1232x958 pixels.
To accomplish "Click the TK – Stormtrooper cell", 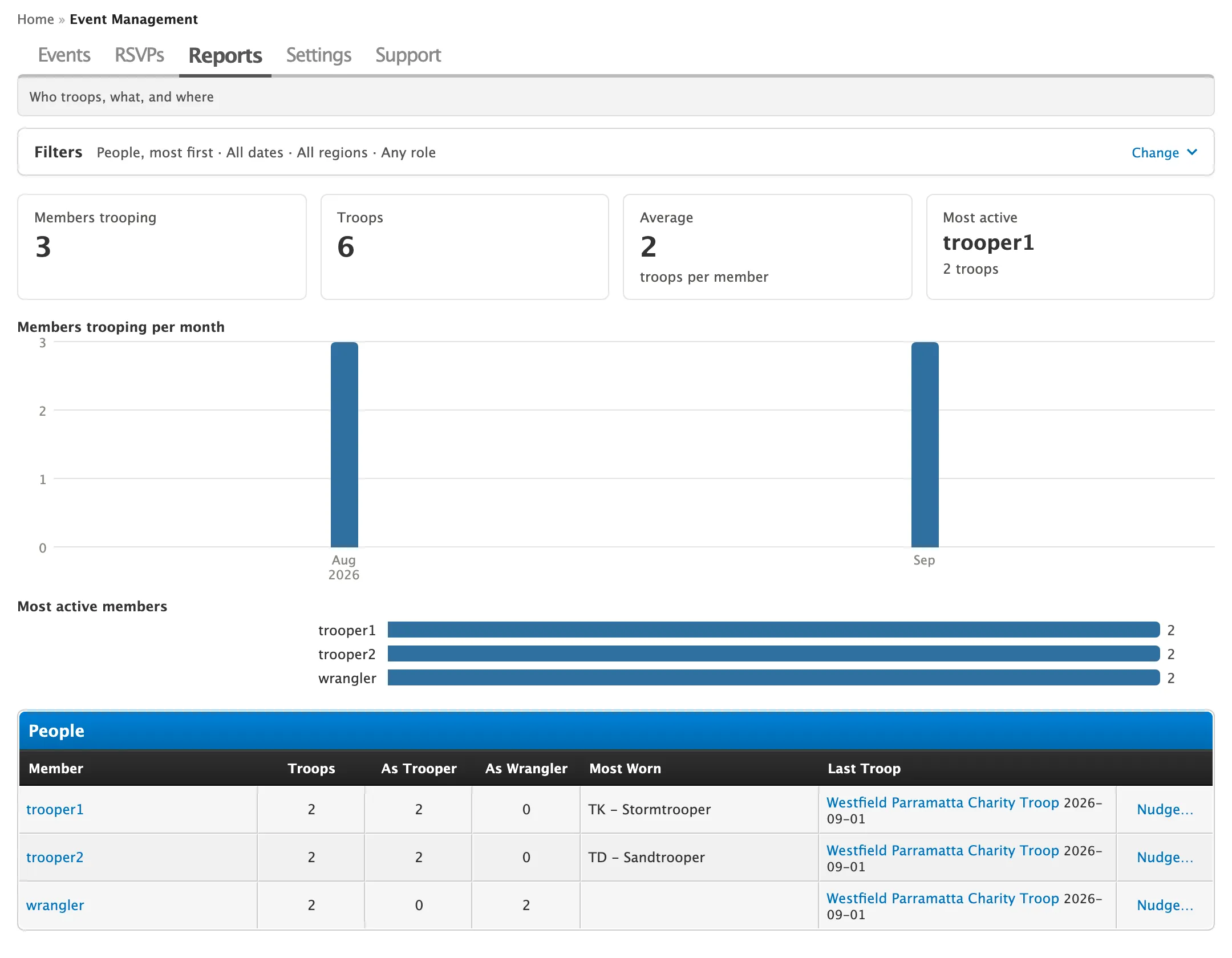I will (x=699, y=809).
